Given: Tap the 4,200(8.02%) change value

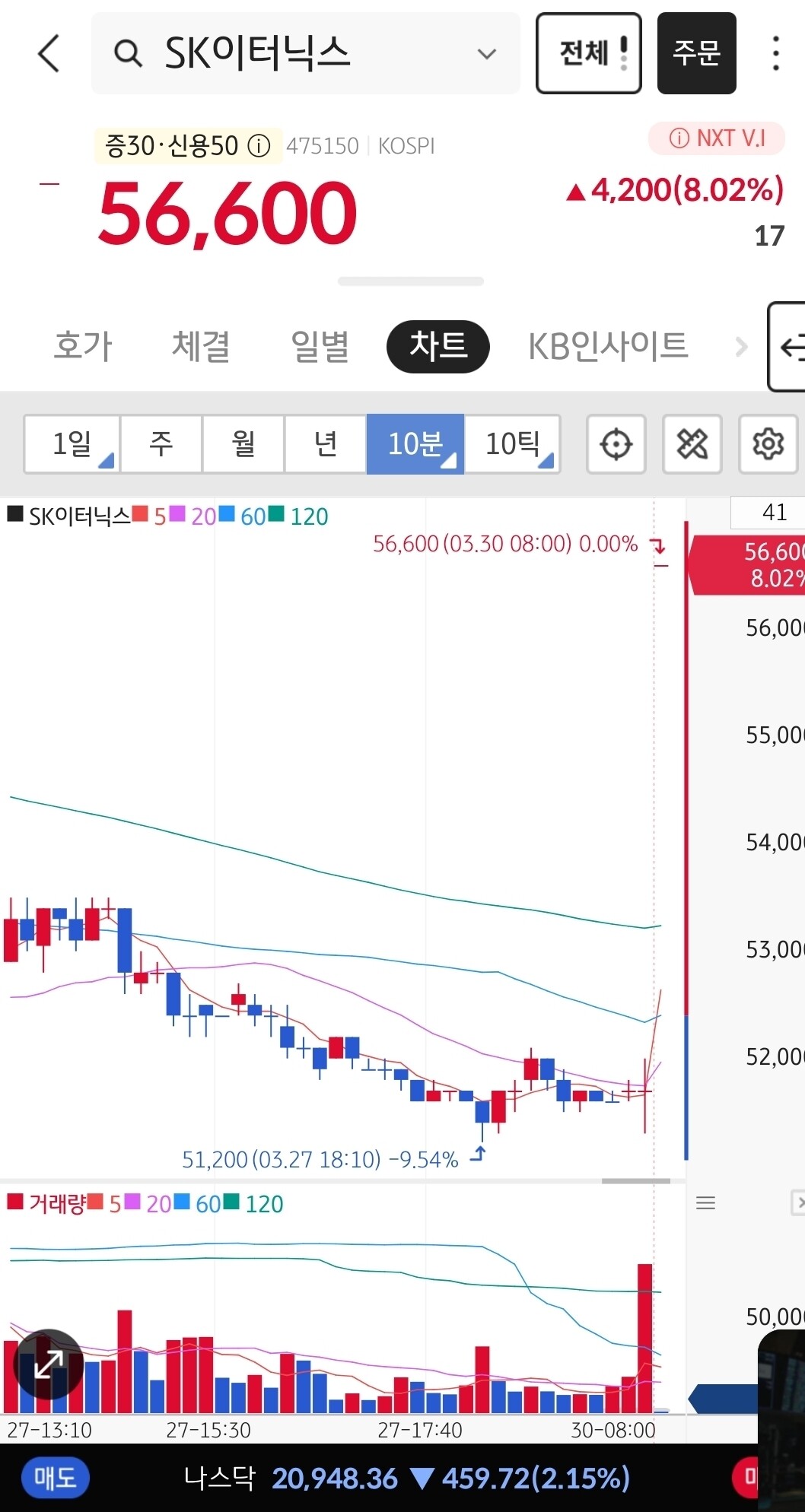Looking at the screenshot, I should pyautogui.click(x=675, y=190).
